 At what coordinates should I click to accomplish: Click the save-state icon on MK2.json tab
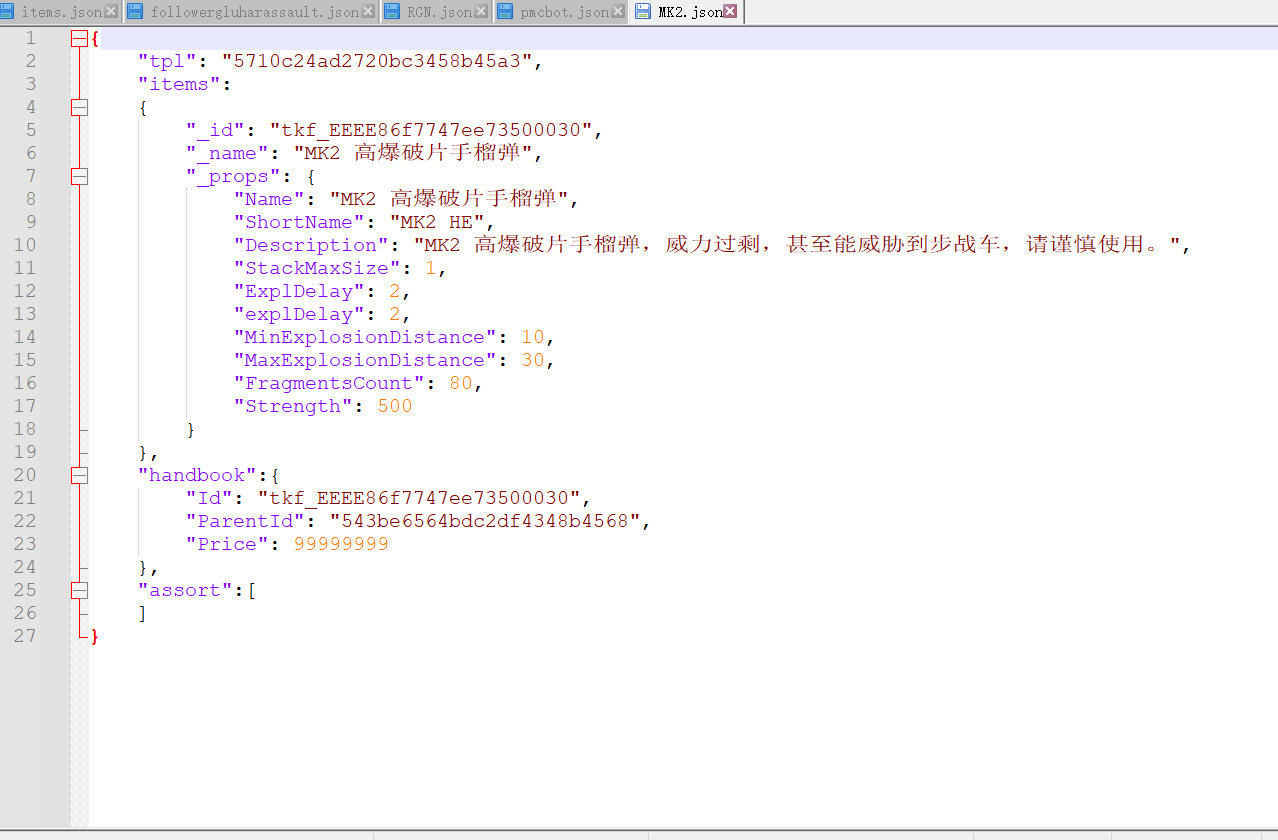pos(643,12)
